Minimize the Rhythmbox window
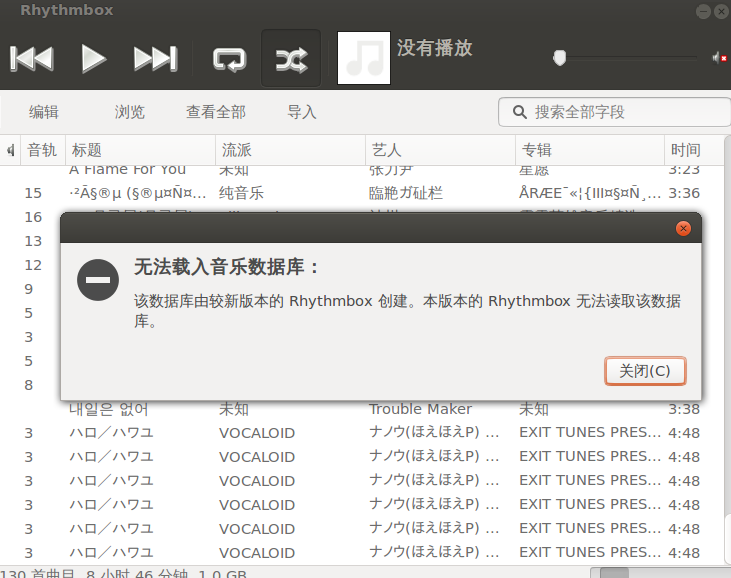 [703, 11]
